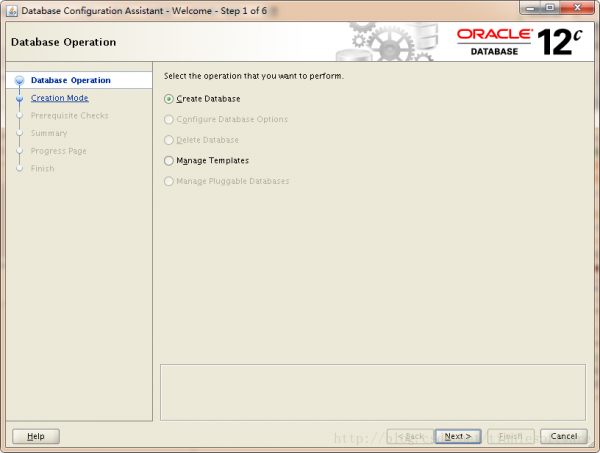Select the Create Database radio button
The width and height of the screenshot is (600, 453).
pos(169,99)
